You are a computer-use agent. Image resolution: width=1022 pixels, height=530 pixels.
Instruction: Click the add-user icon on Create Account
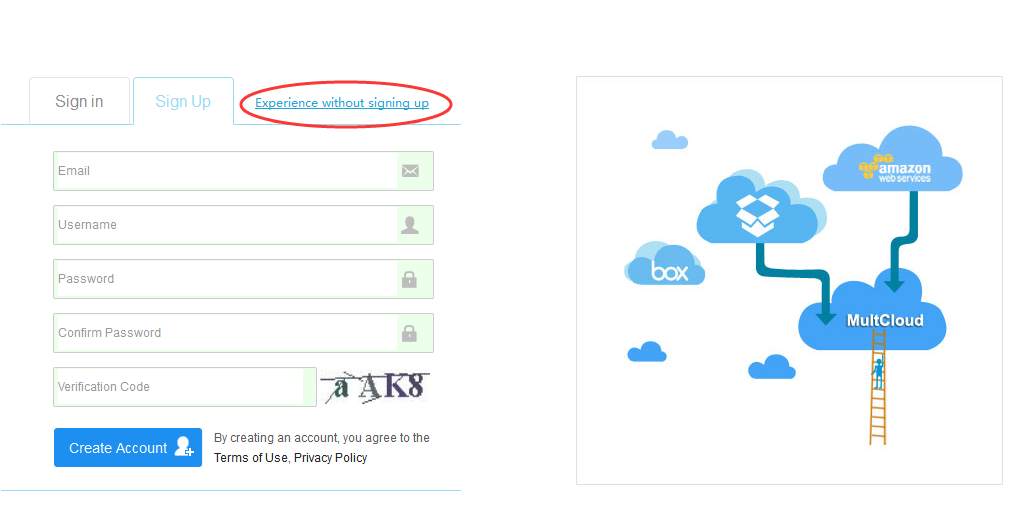click(x=184, y=447)
